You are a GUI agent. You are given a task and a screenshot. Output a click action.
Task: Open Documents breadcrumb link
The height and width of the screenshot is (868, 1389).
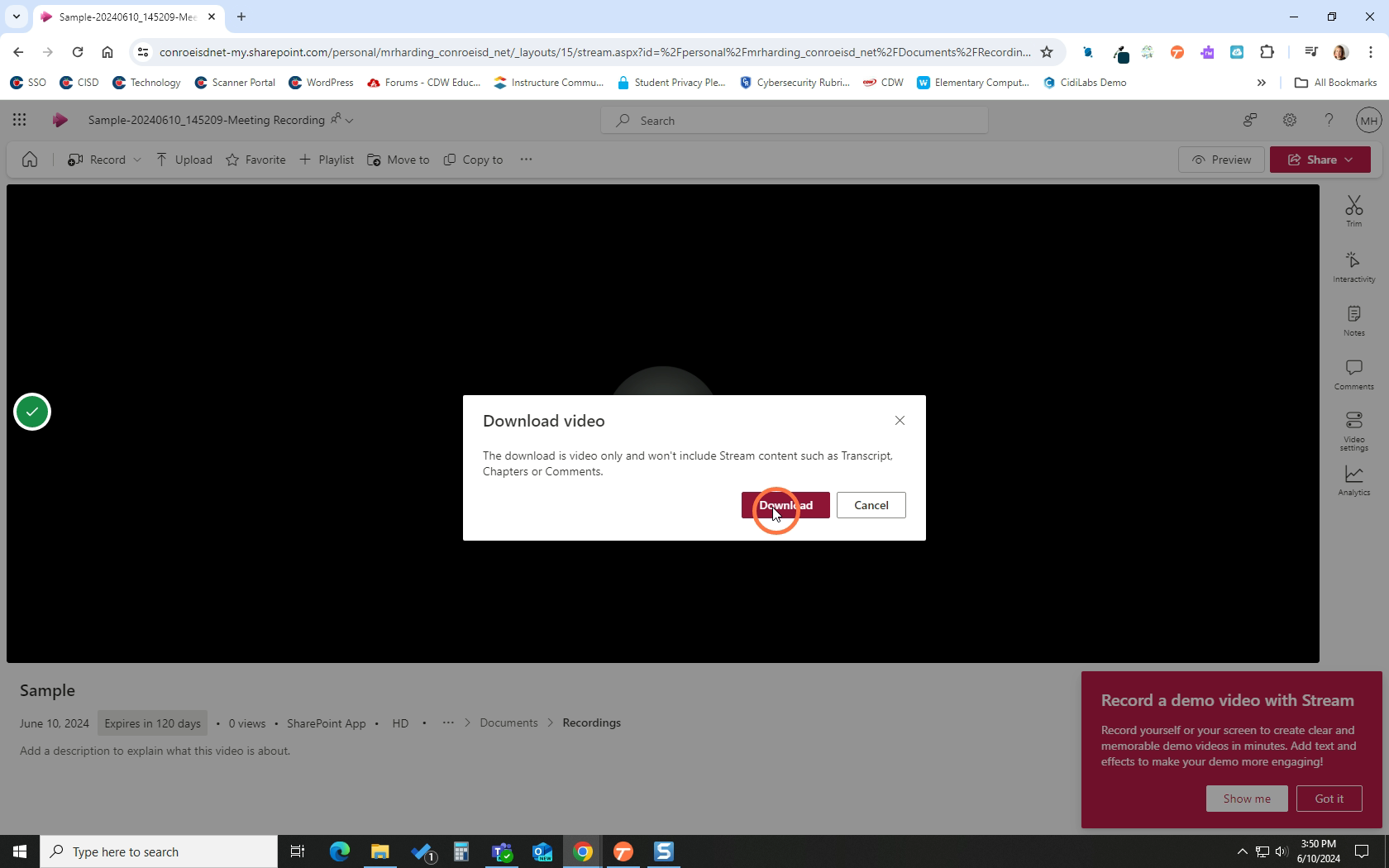click(x=508, y=723)
